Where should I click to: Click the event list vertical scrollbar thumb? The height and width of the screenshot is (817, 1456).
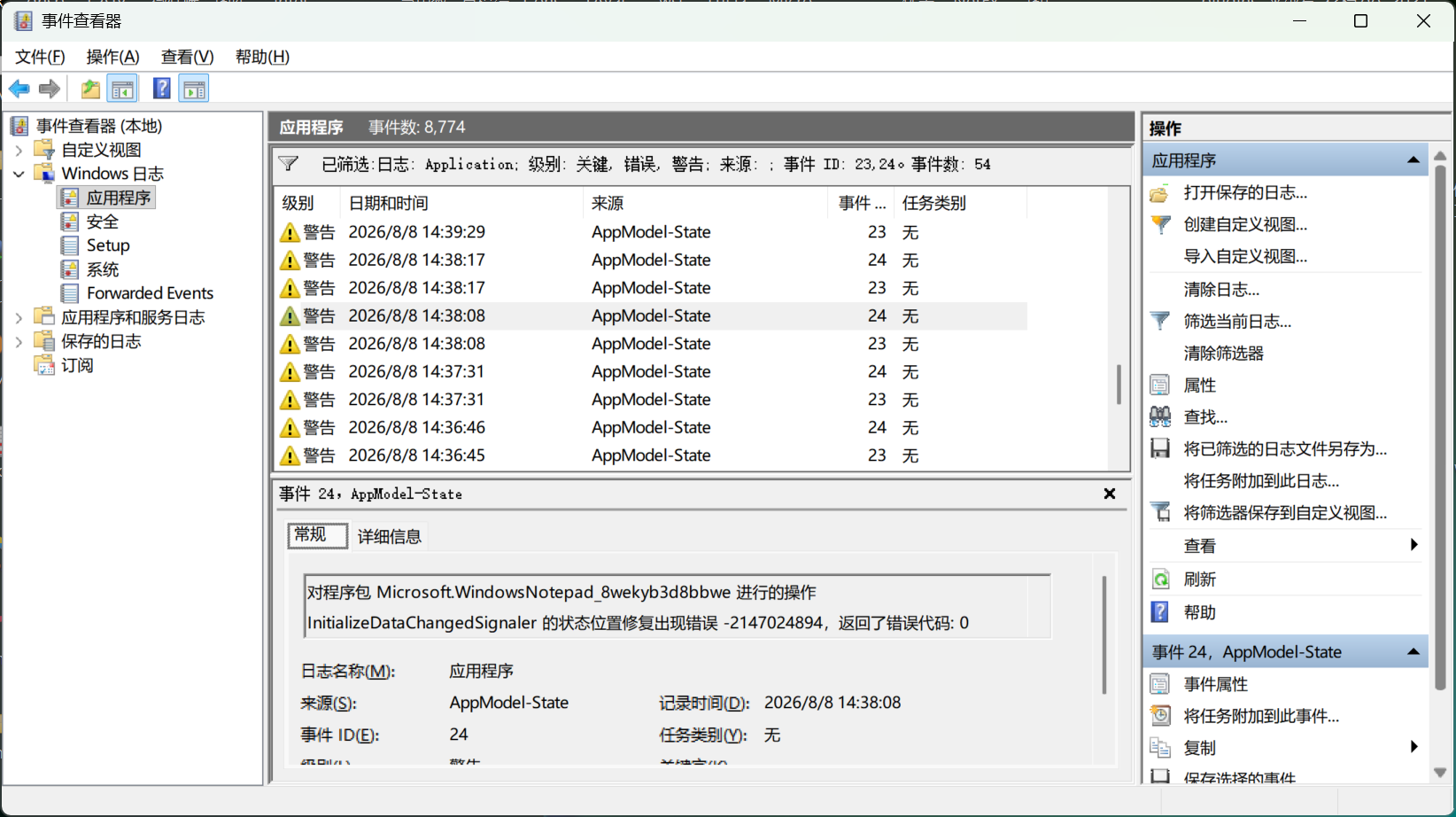1119,385
